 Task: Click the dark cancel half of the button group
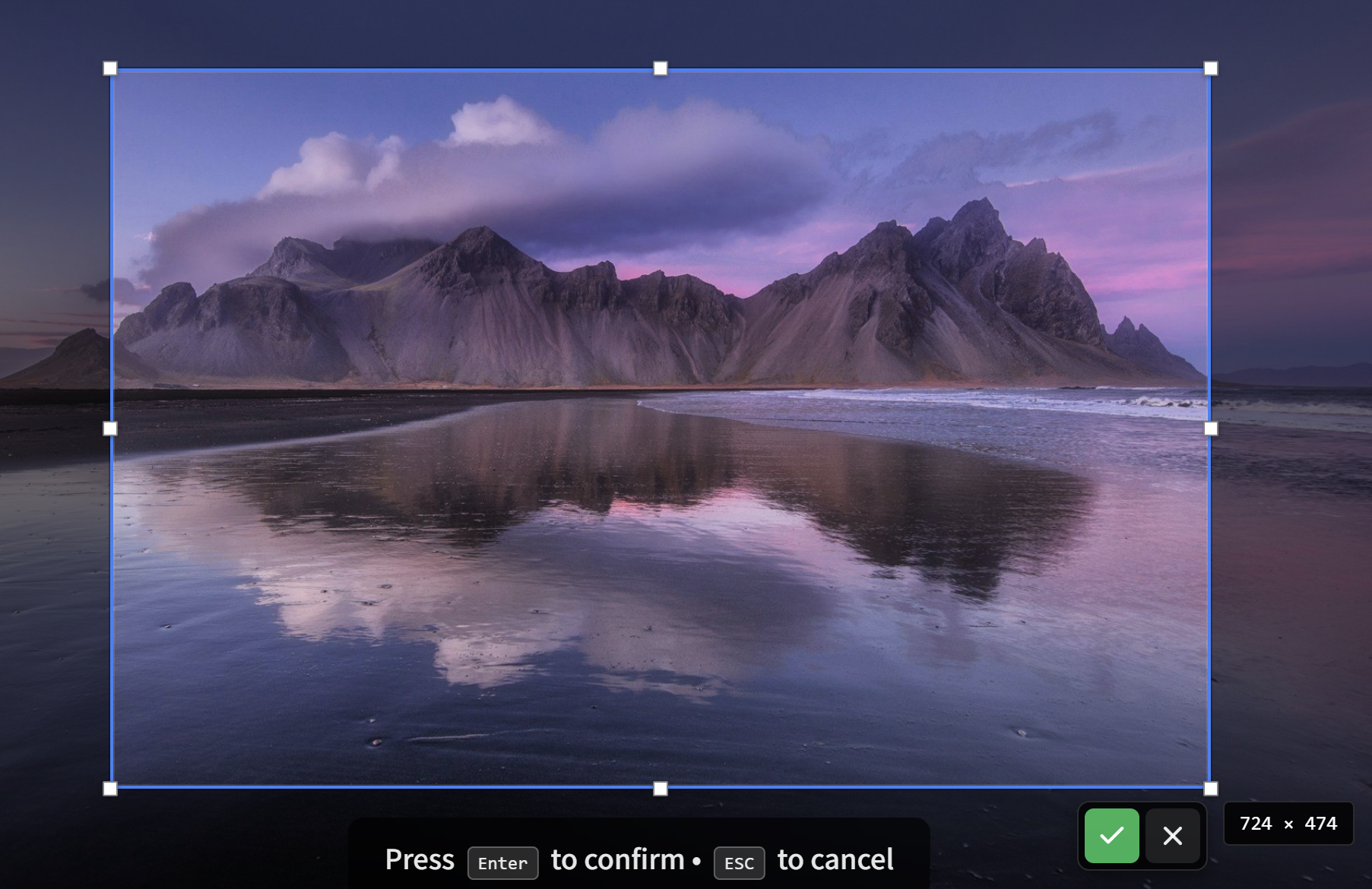click(x=1172, y=836)
